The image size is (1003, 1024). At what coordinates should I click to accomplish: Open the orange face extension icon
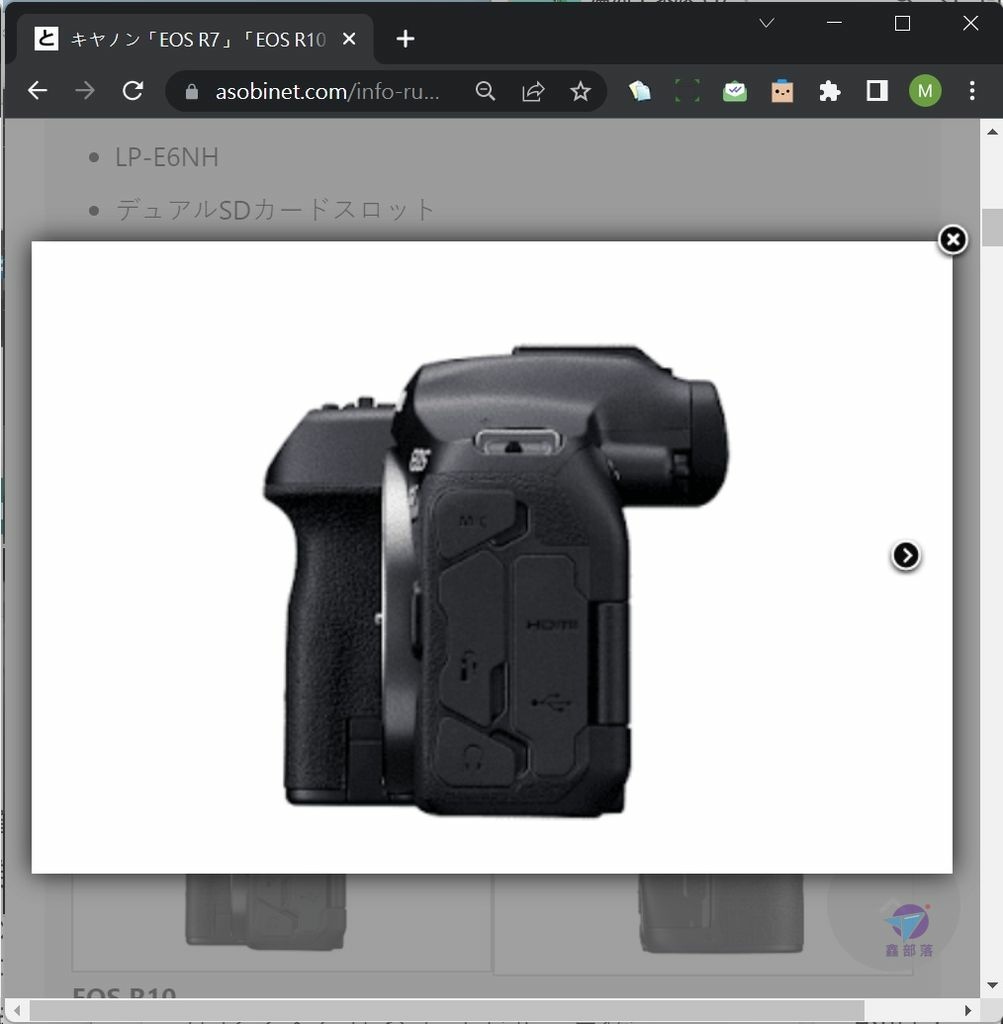[782, 91]
